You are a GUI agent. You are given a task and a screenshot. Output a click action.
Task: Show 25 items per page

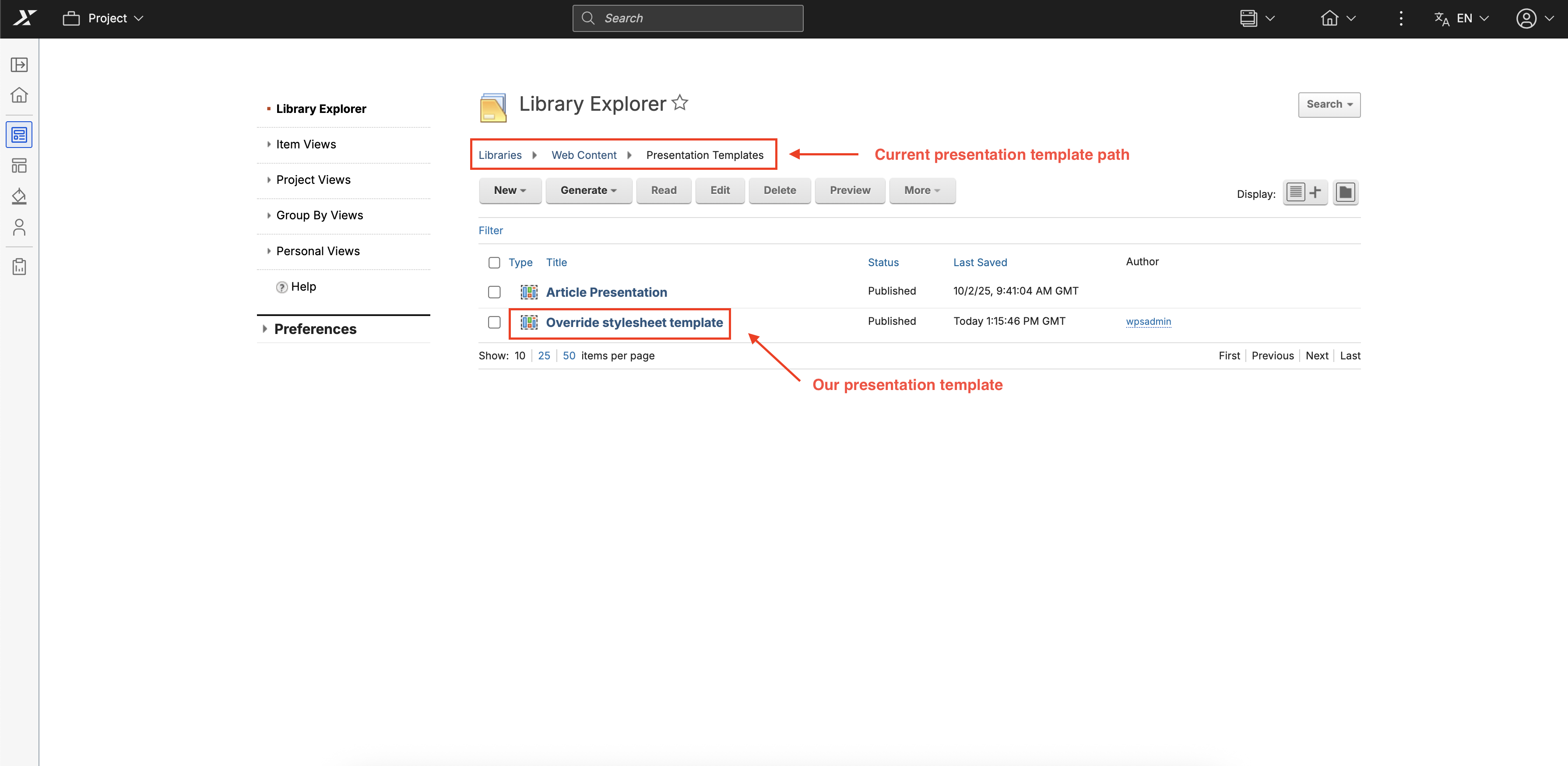[544, 356]
